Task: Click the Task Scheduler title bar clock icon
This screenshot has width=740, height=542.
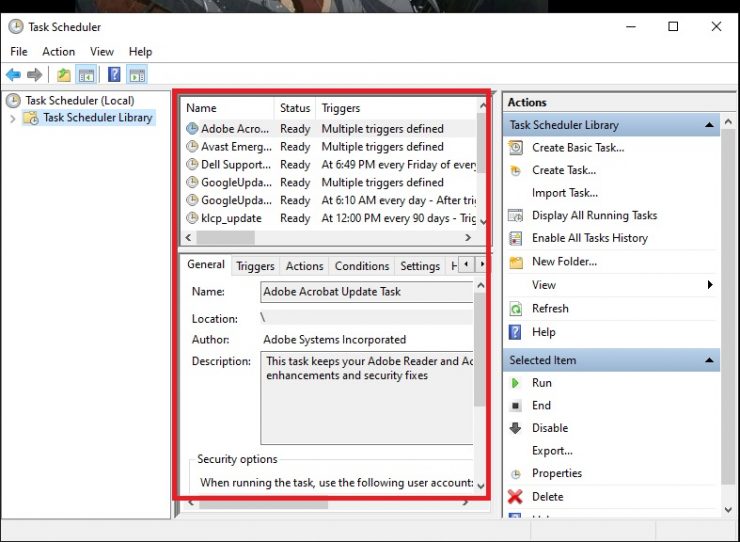Action: tap(16, 26)
